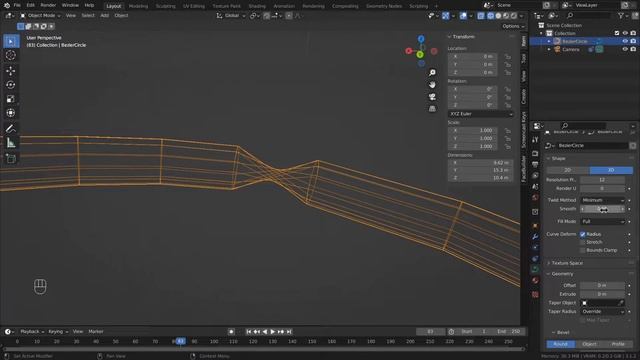Open the Fill Mode dropdown

pyautogui.click(x=603, y=222)
